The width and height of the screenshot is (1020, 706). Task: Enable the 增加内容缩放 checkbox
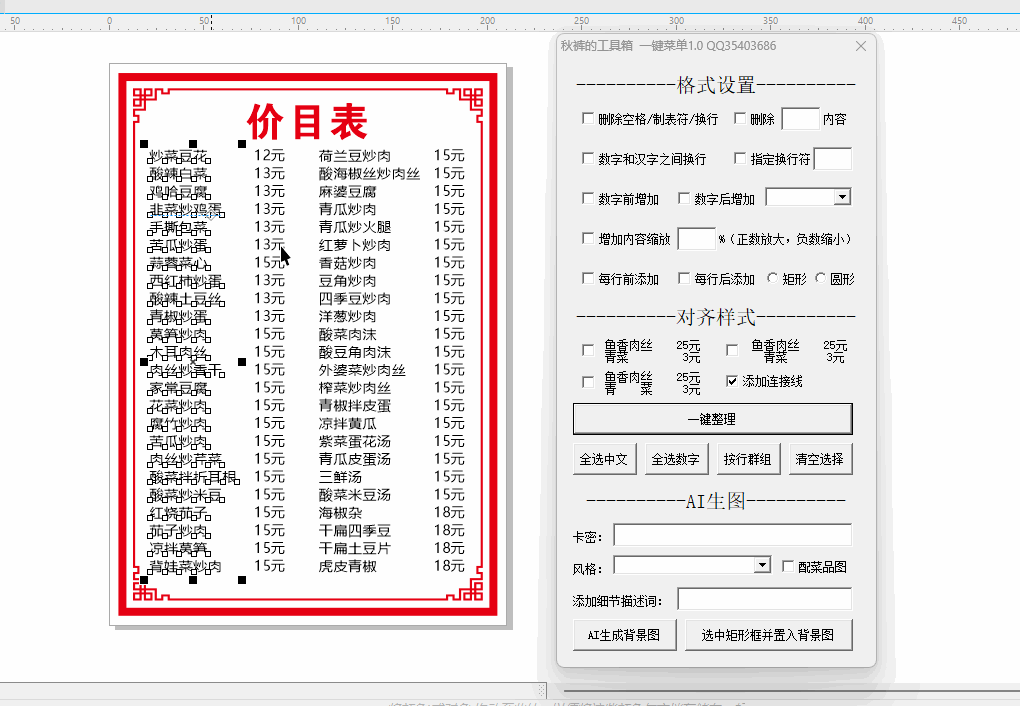[x=588, y=239]
